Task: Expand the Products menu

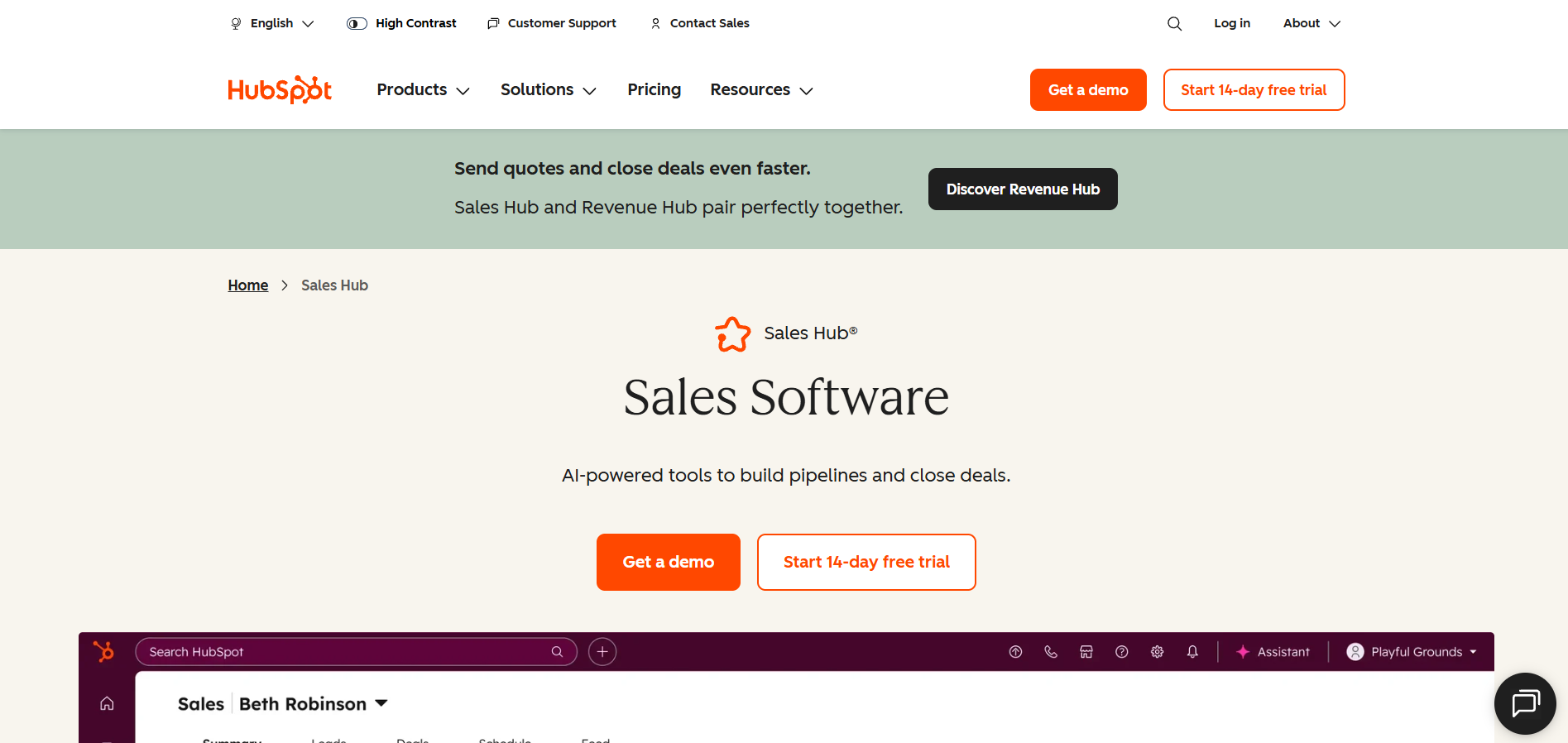Action: coord(423,89)
